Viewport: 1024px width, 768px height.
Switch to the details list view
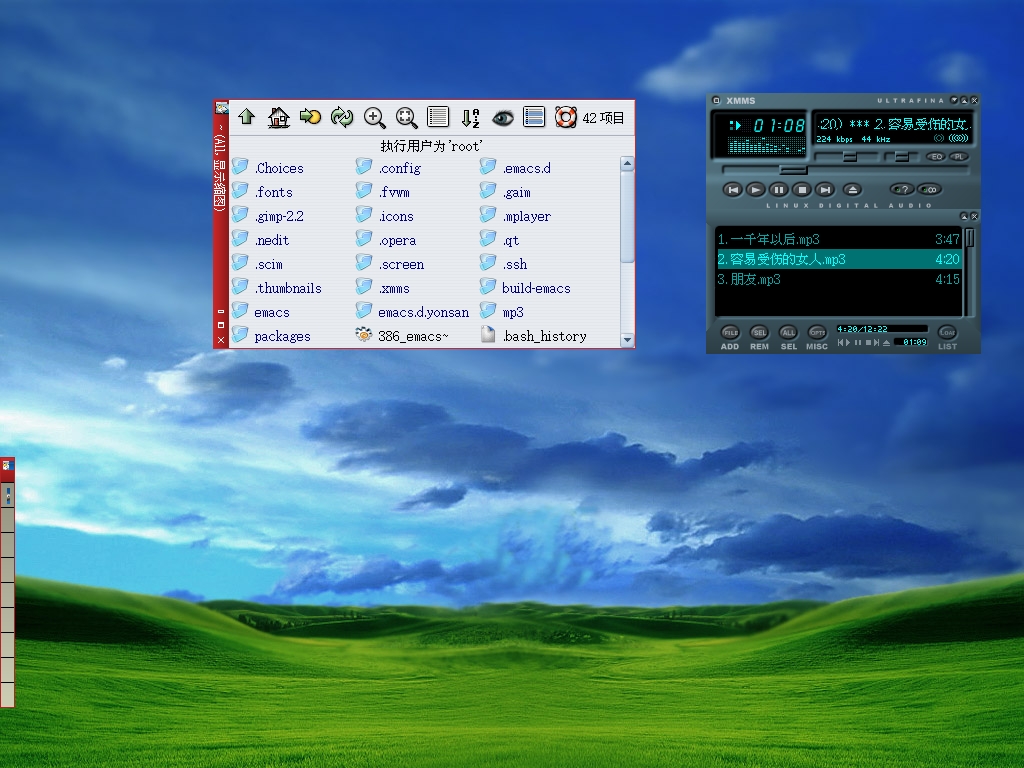438,117
